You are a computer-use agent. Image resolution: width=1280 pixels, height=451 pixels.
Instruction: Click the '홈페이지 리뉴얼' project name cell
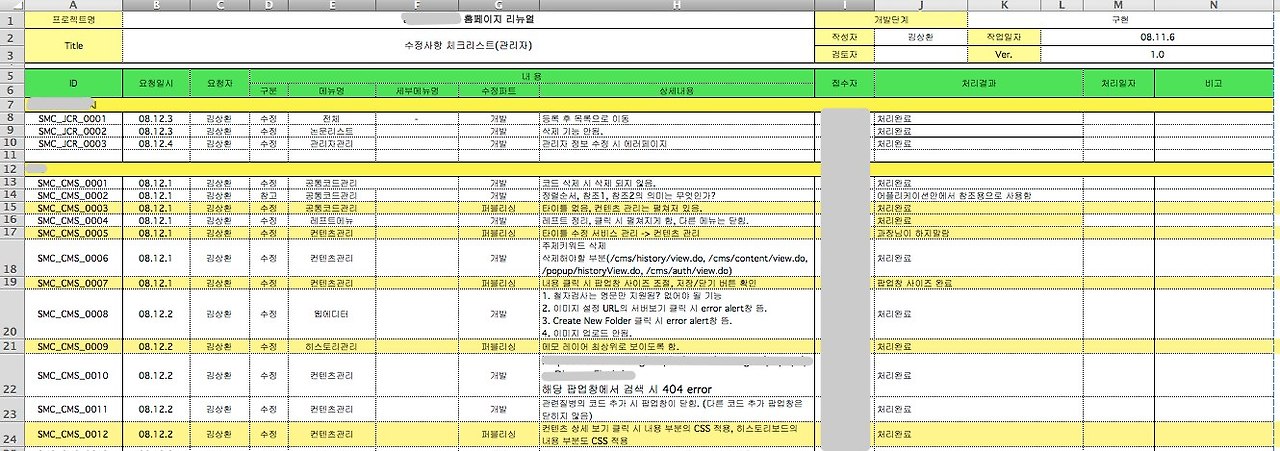pyautogui.click(x=469, y=19)
